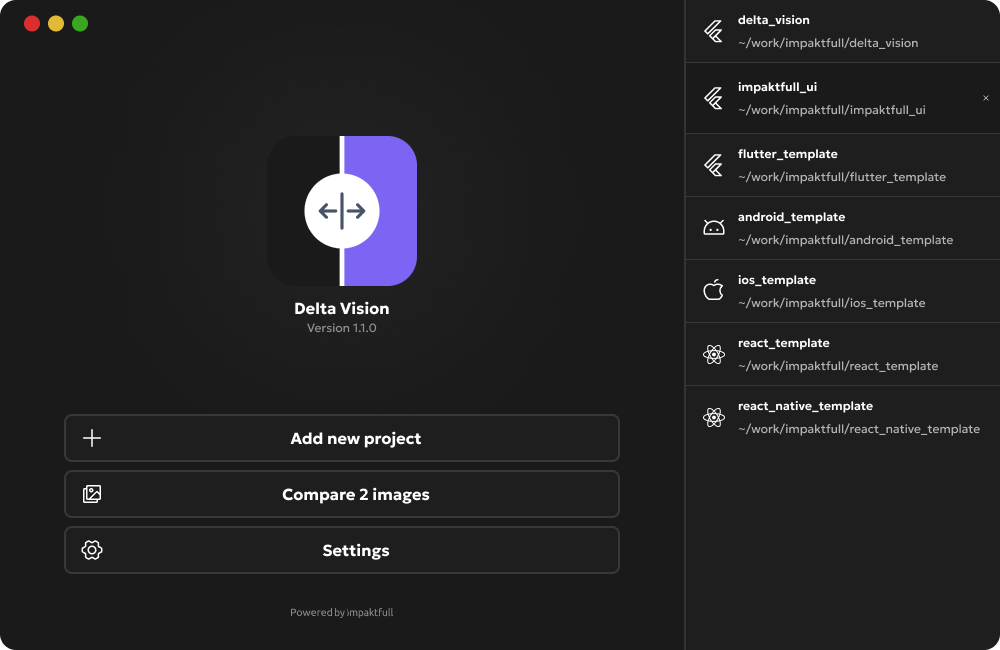Click the plus icon in Add new project
This screenshot has height=650, width=1000.
(92, 438)
